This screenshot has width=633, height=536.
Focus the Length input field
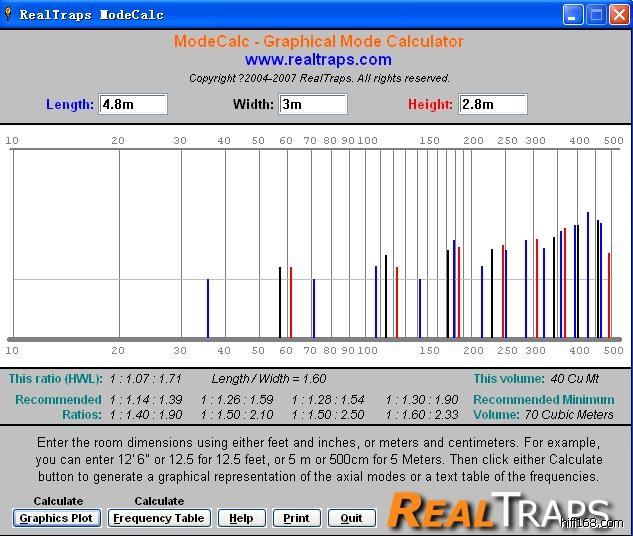pyautogui.click(x=133, y=105)
